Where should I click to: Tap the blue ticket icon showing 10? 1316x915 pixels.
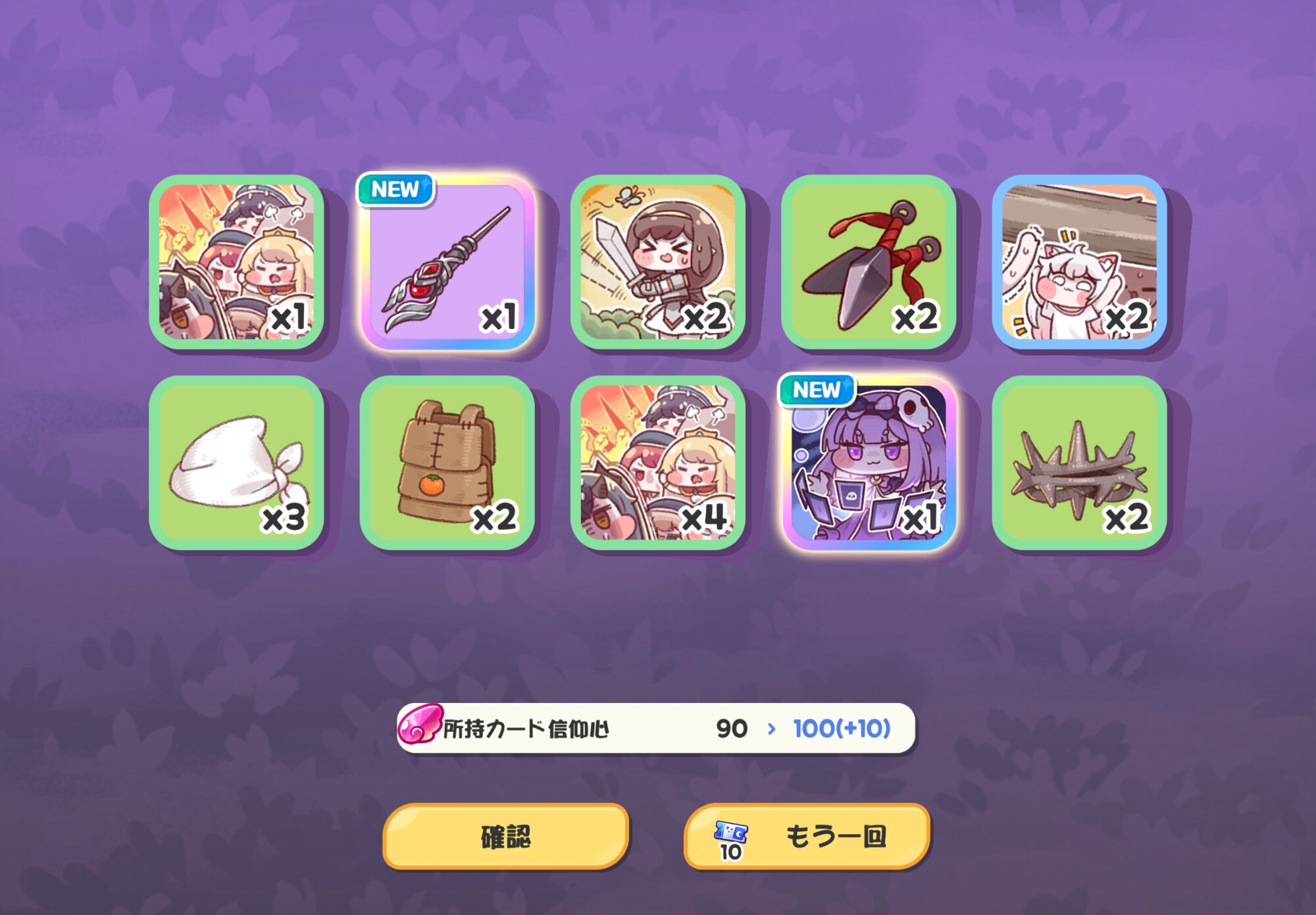pos(730,840)
